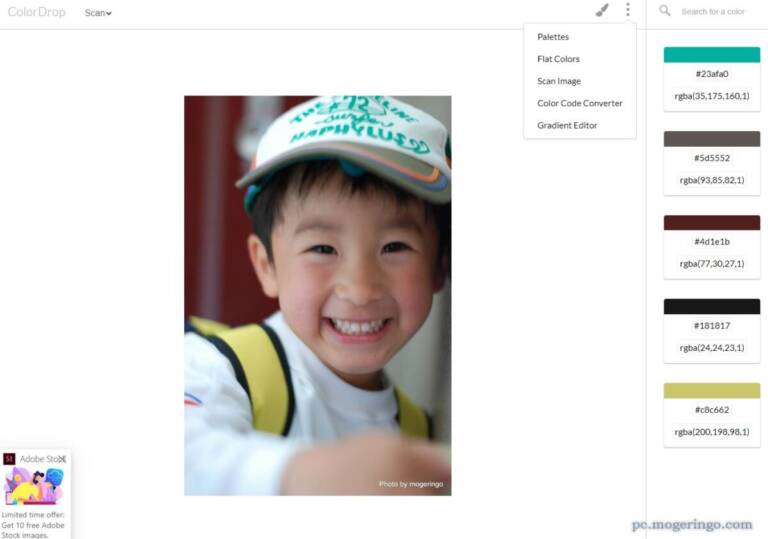Close the Adobe Stock advertisement
The height and width of the screenshot is (539, 768).
coord(62,459)
